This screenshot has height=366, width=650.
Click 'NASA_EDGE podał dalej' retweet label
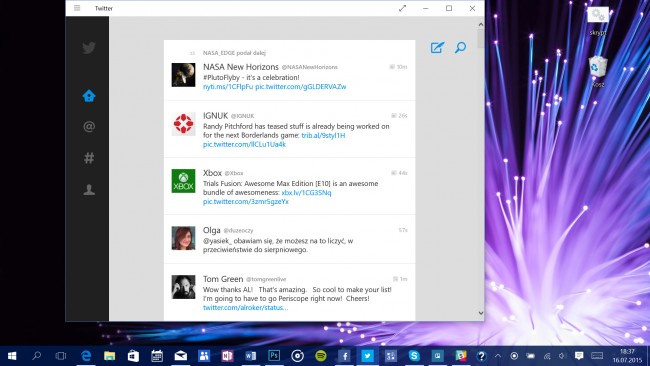[x=234, y=53]
